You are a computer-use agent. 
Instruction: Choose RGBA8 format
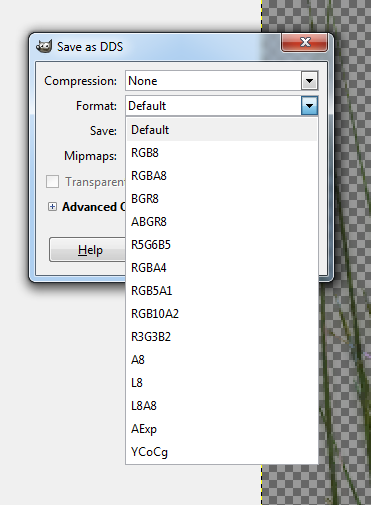point(222,176)
